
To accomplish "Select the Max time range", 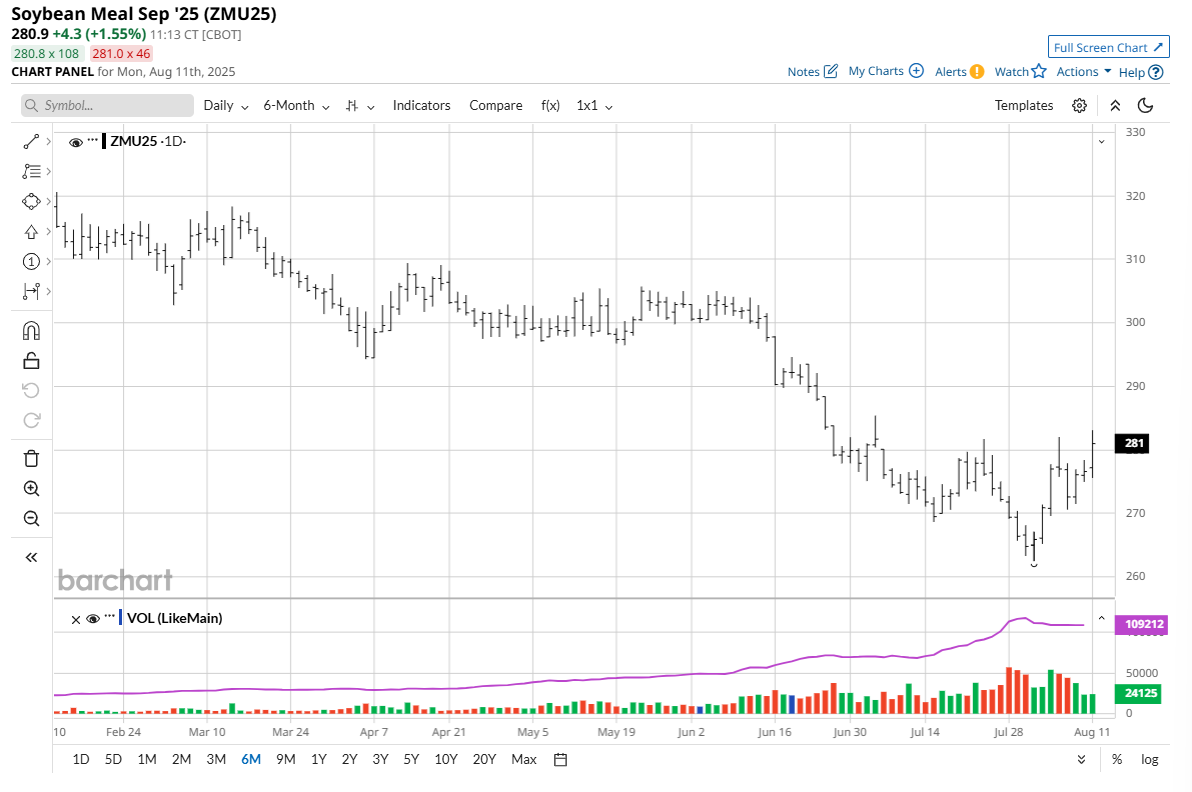I will coord(524,759).
